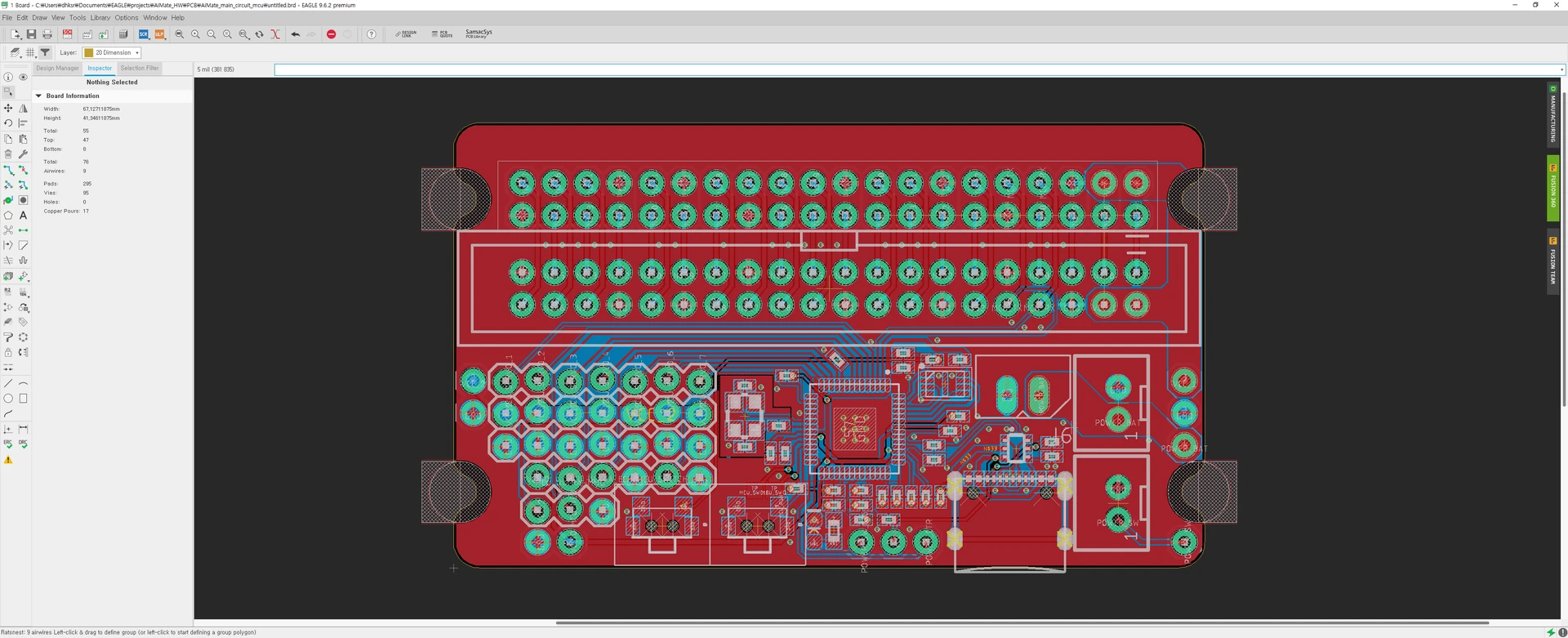Select the Move tool
The image size is (1568, 638).
(8, 109)
